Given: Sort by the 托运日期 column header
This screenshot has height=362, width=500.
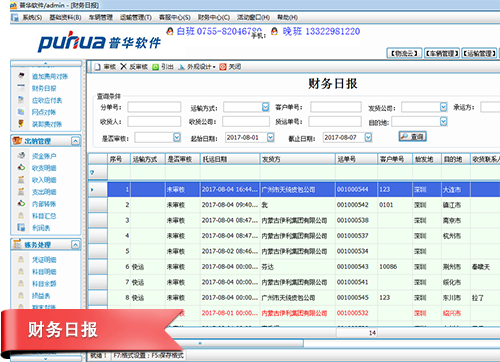Looking at the screenshot, I should pyautogui.click(x=230, y=159).
